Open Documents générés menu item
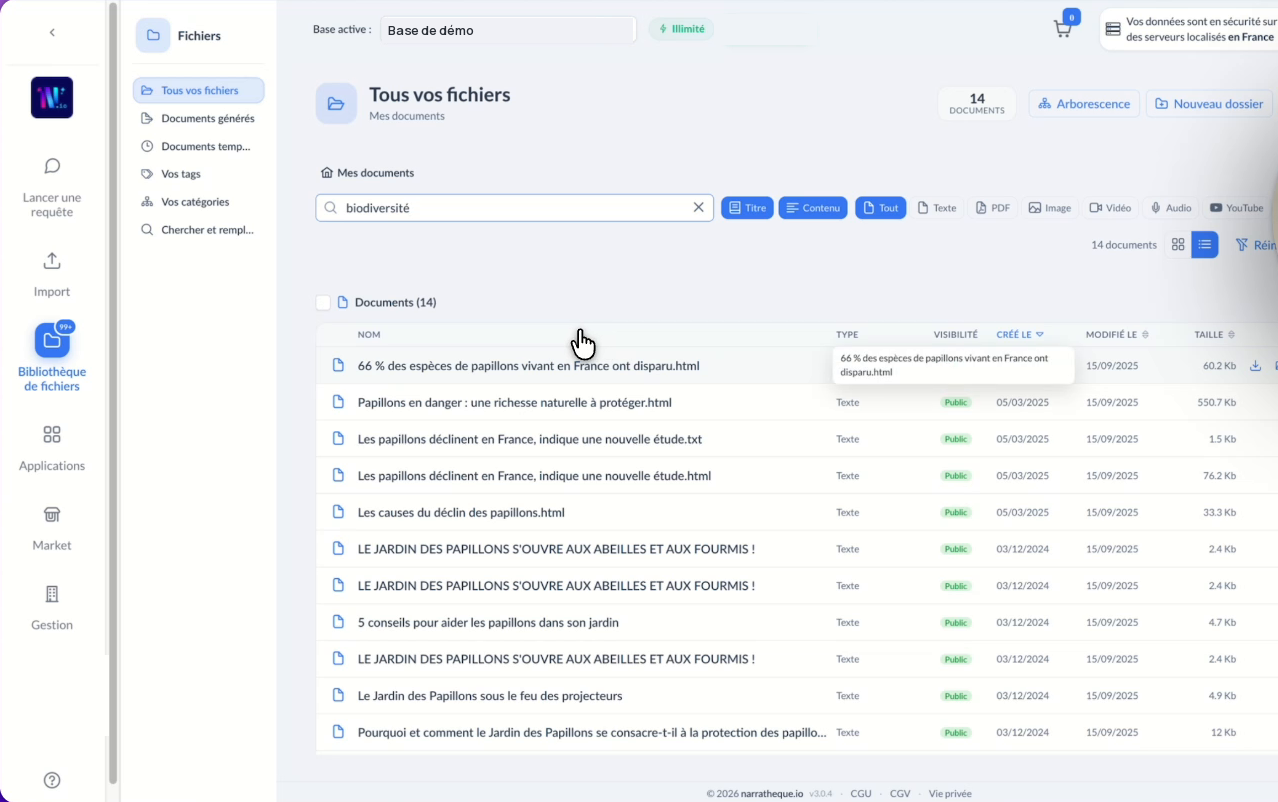The image size is (1278, 802). tap(199, 118)
